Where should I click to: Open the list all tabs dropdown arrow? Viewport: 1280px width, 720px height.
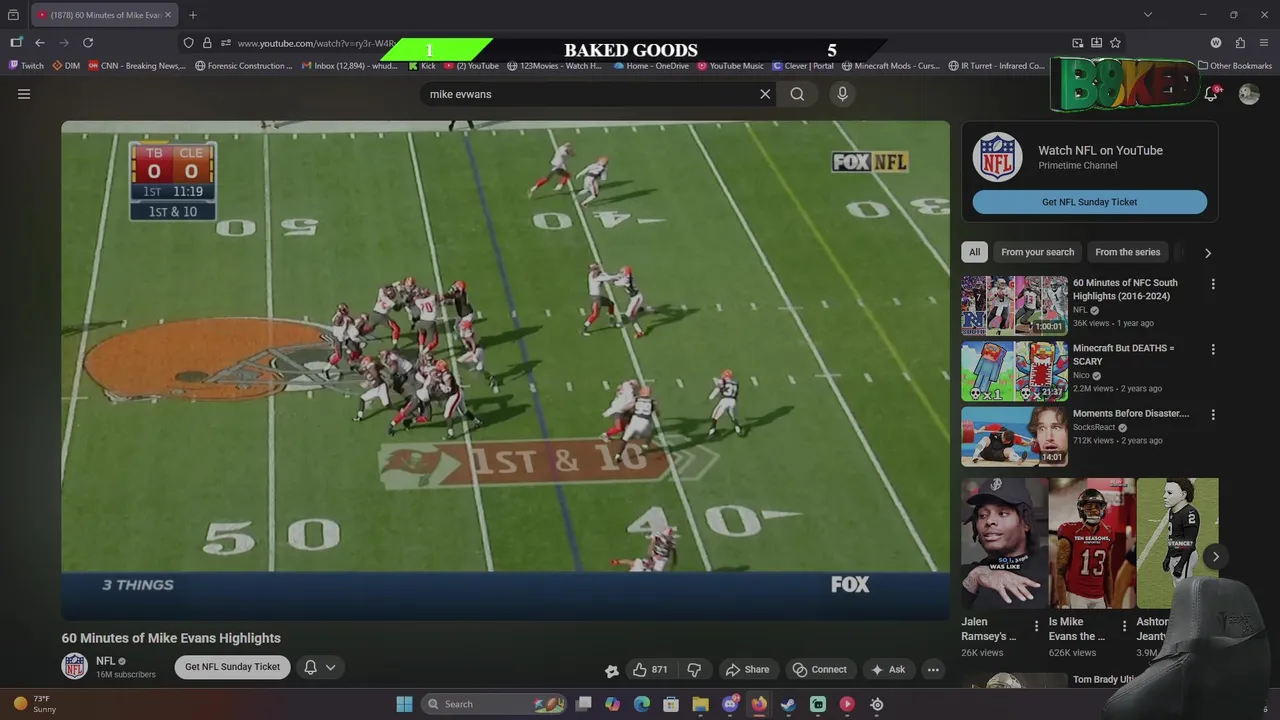[x=1148, y=15]
